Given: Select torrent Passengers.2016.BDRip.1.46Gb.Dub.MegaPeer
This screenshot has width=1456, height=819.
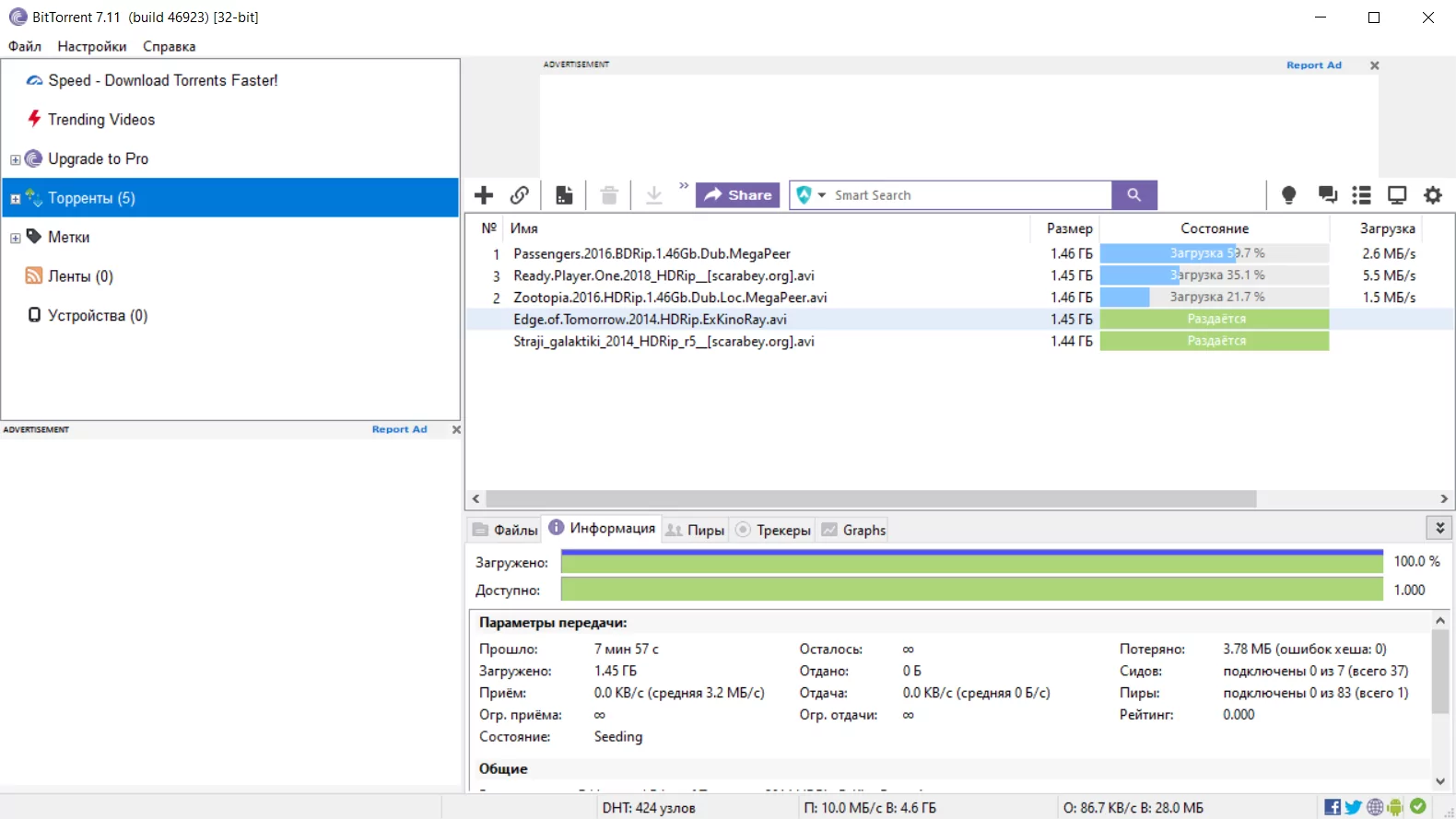Looking at the screenshot, I should [652, 253].
